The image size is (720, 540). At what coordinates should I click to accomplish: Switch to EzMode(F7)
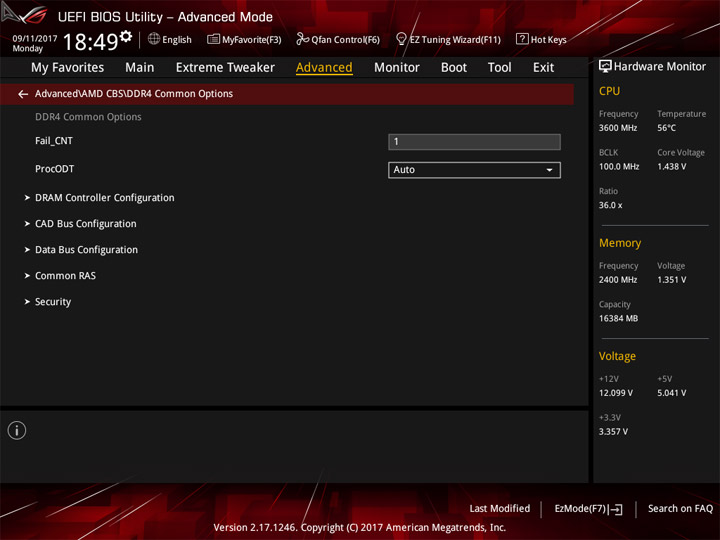[588, 509]
